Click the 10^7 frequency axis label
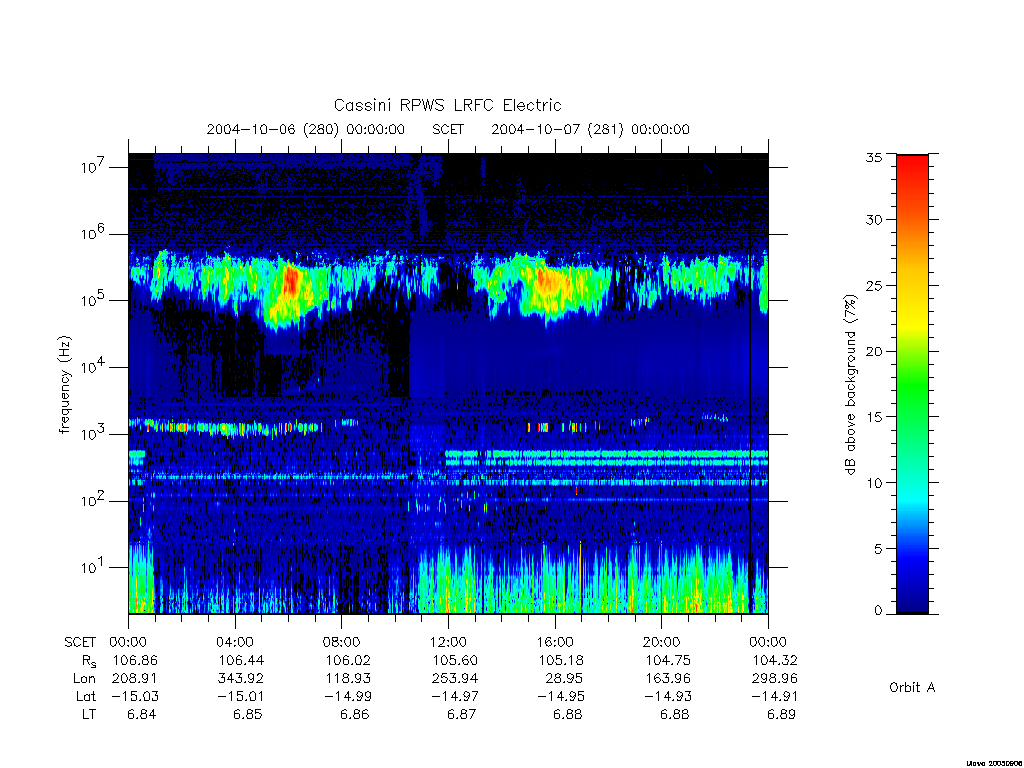Image resolution: width=1024 pixels, height=768 pixels. click(x=93, y=167)
